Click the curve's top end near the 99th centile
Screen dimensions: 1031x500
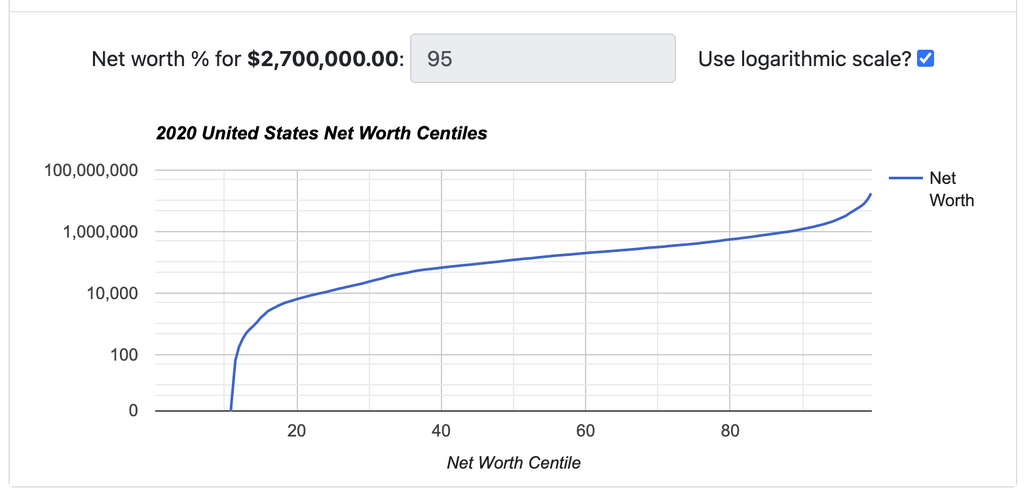click(869, 197)
